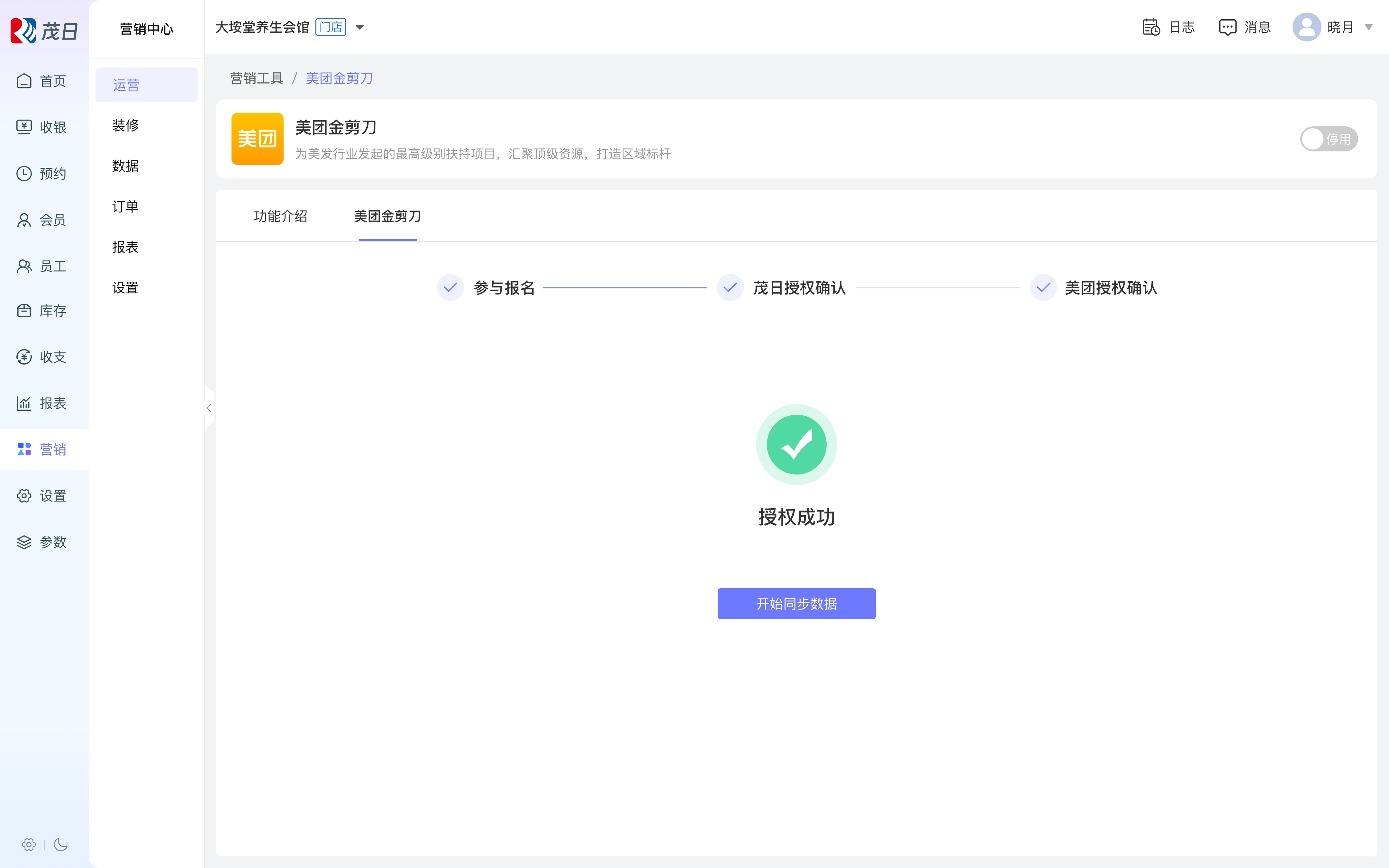
Task: Click the 美团 orange logo thumbnail
Action: tap(257, 139)
